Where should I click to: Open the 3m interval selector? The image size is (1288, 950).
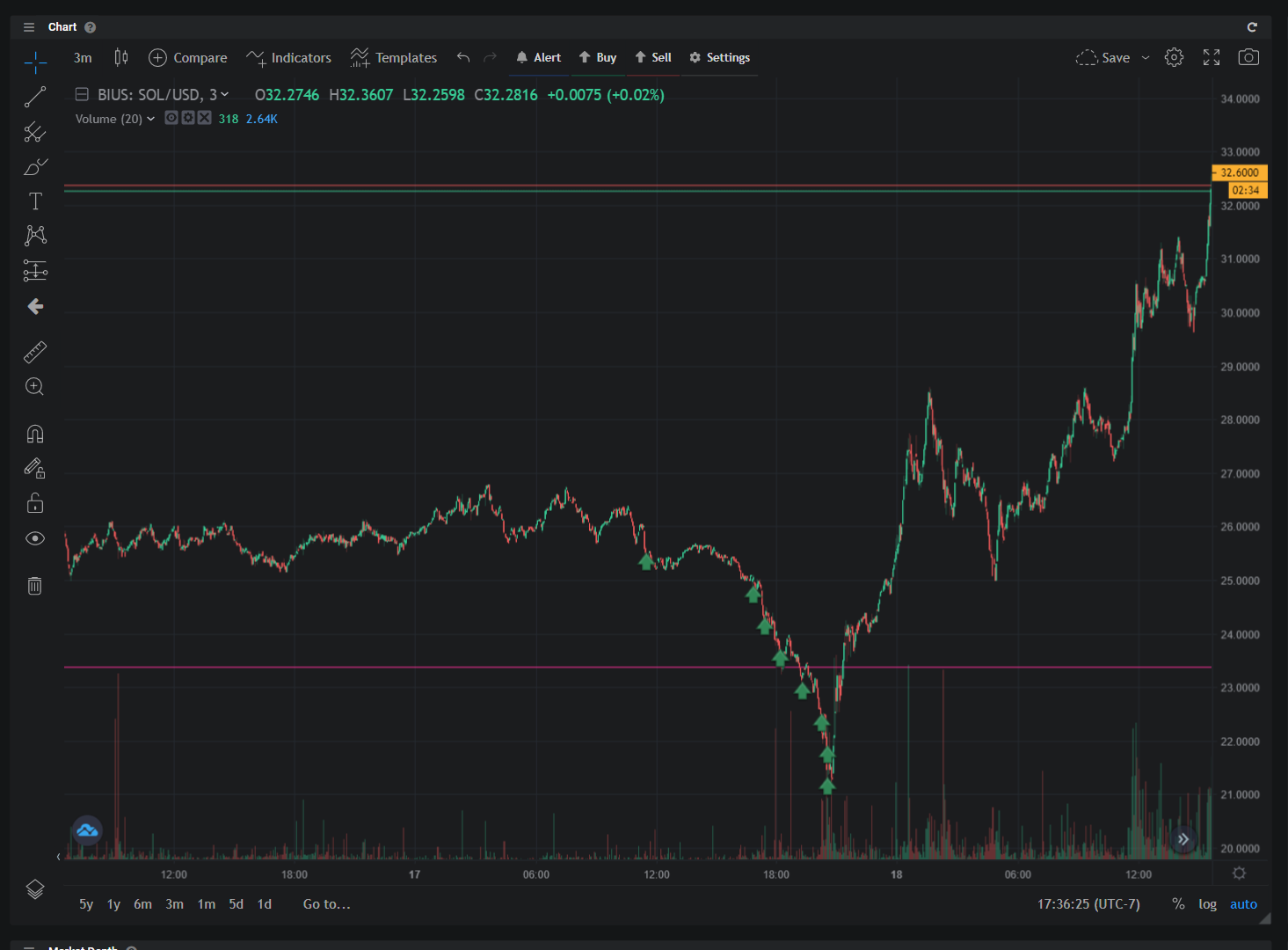[x=83, y=58]
